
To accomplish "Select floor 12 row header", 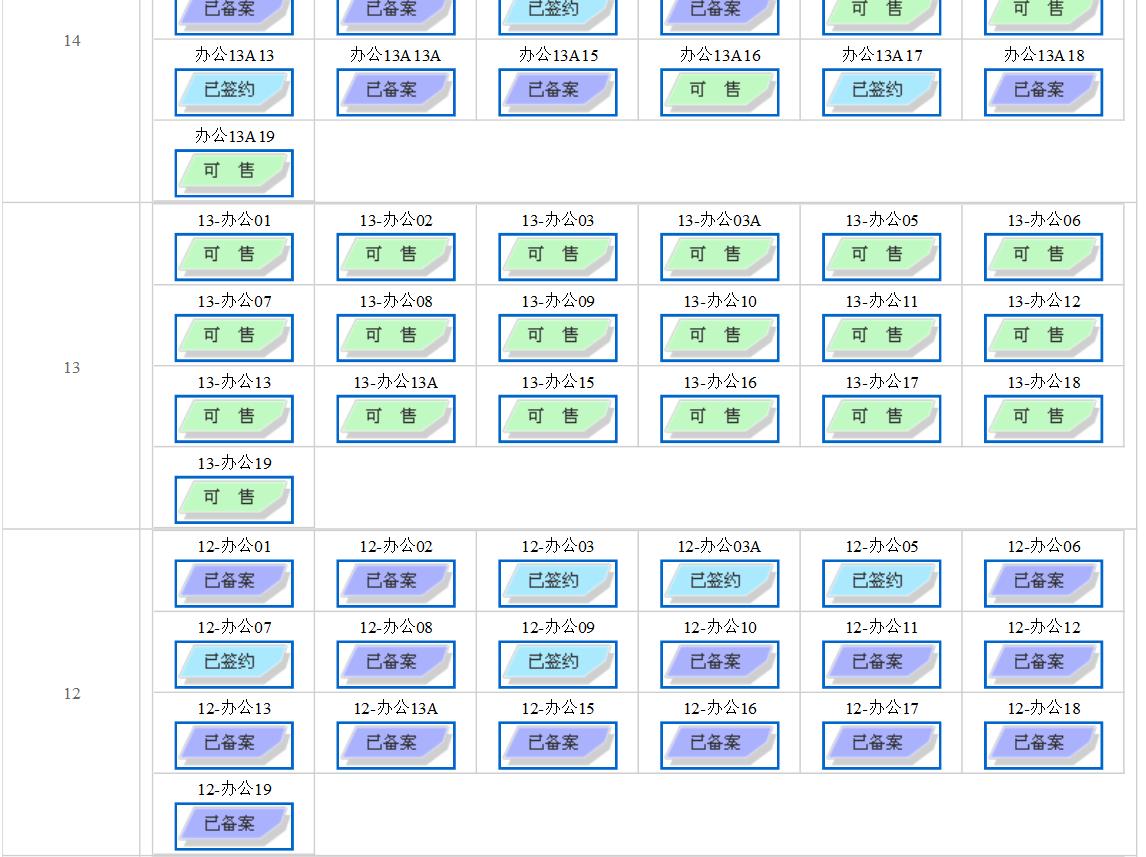I will click(71, 694).
